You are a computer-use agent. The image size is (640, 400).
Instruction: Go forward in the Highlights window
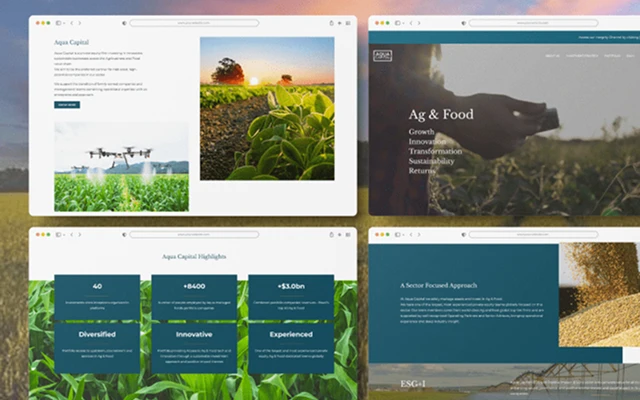[80, 235]
